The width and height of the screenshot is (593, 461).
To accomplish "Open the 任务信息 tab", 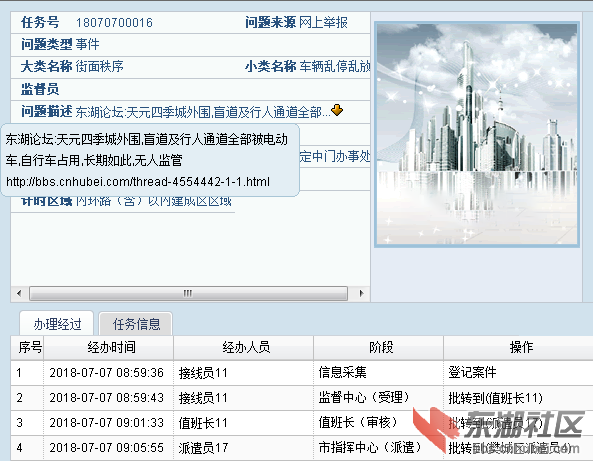I will click(x=136, y=324).
